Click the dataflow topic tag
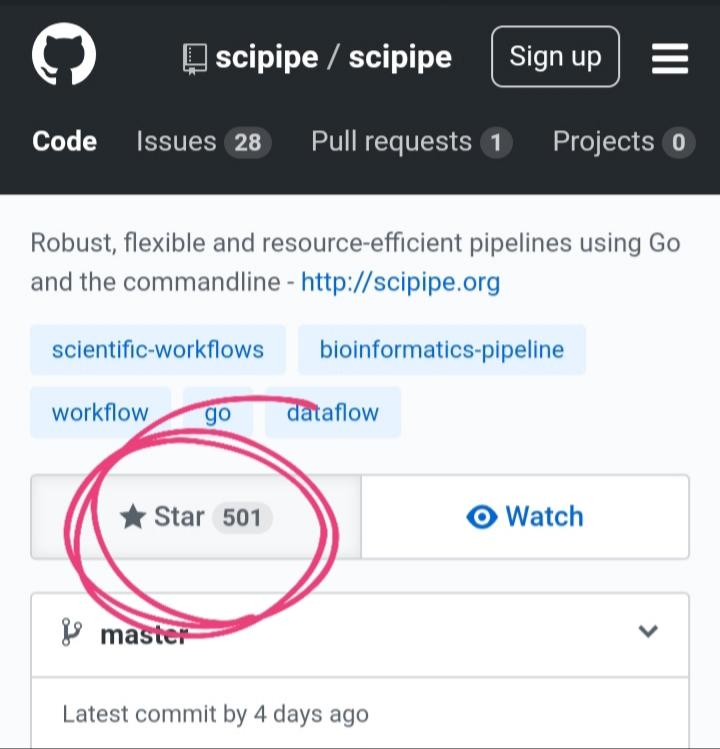 (333, 412)
